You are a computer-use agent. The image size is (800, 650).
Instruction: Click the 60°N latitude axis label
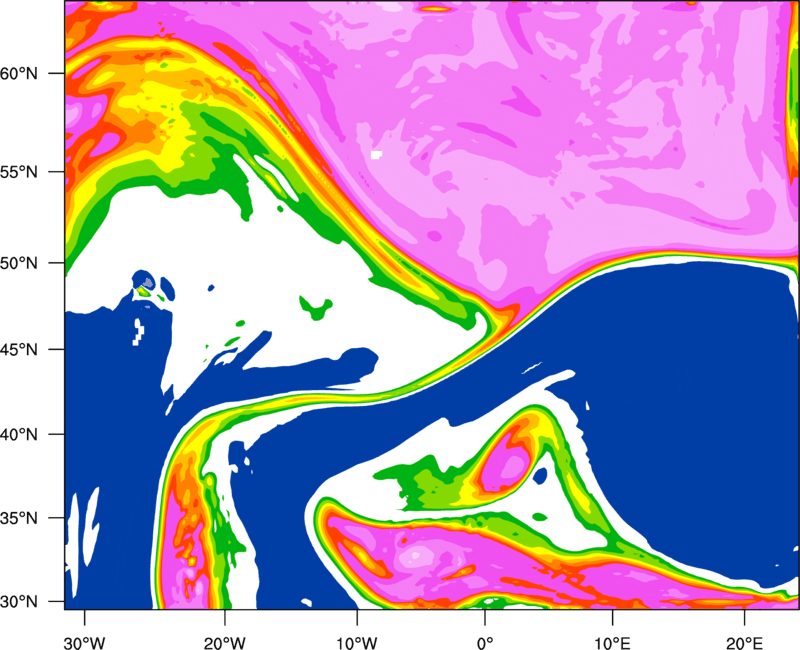19,73
